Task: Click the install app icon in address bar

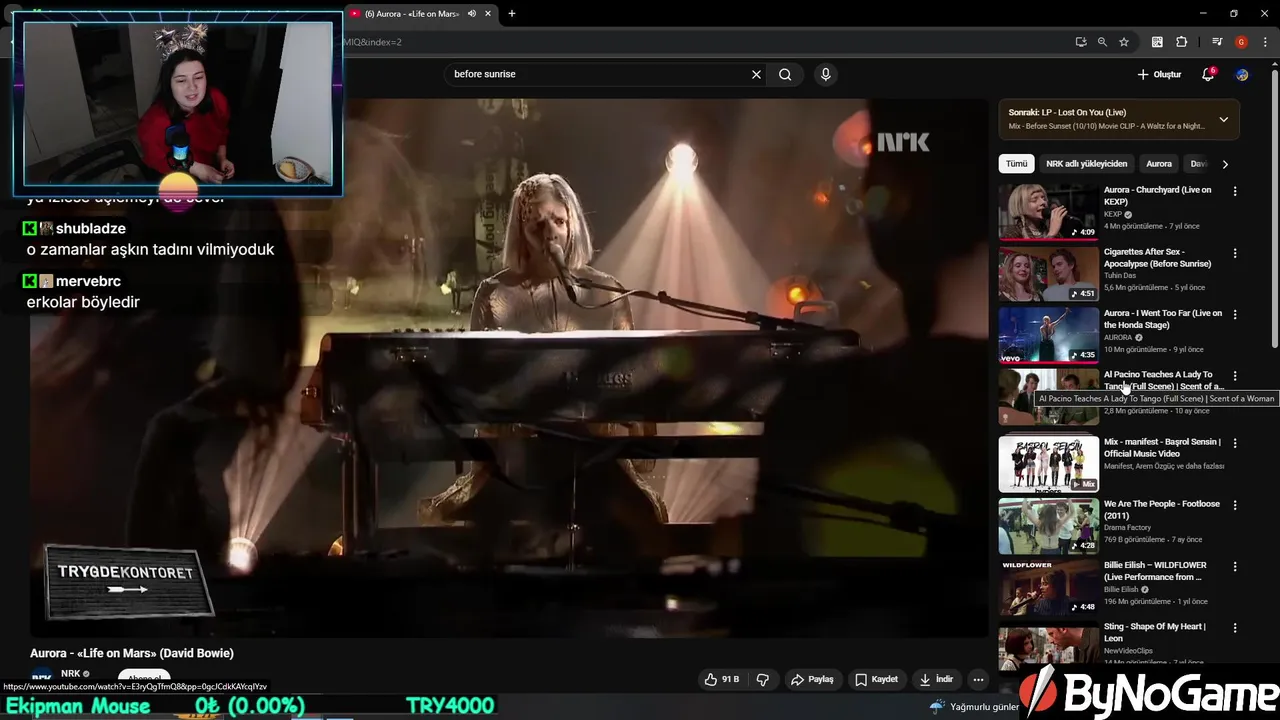Action: [x=1081, y=42]
